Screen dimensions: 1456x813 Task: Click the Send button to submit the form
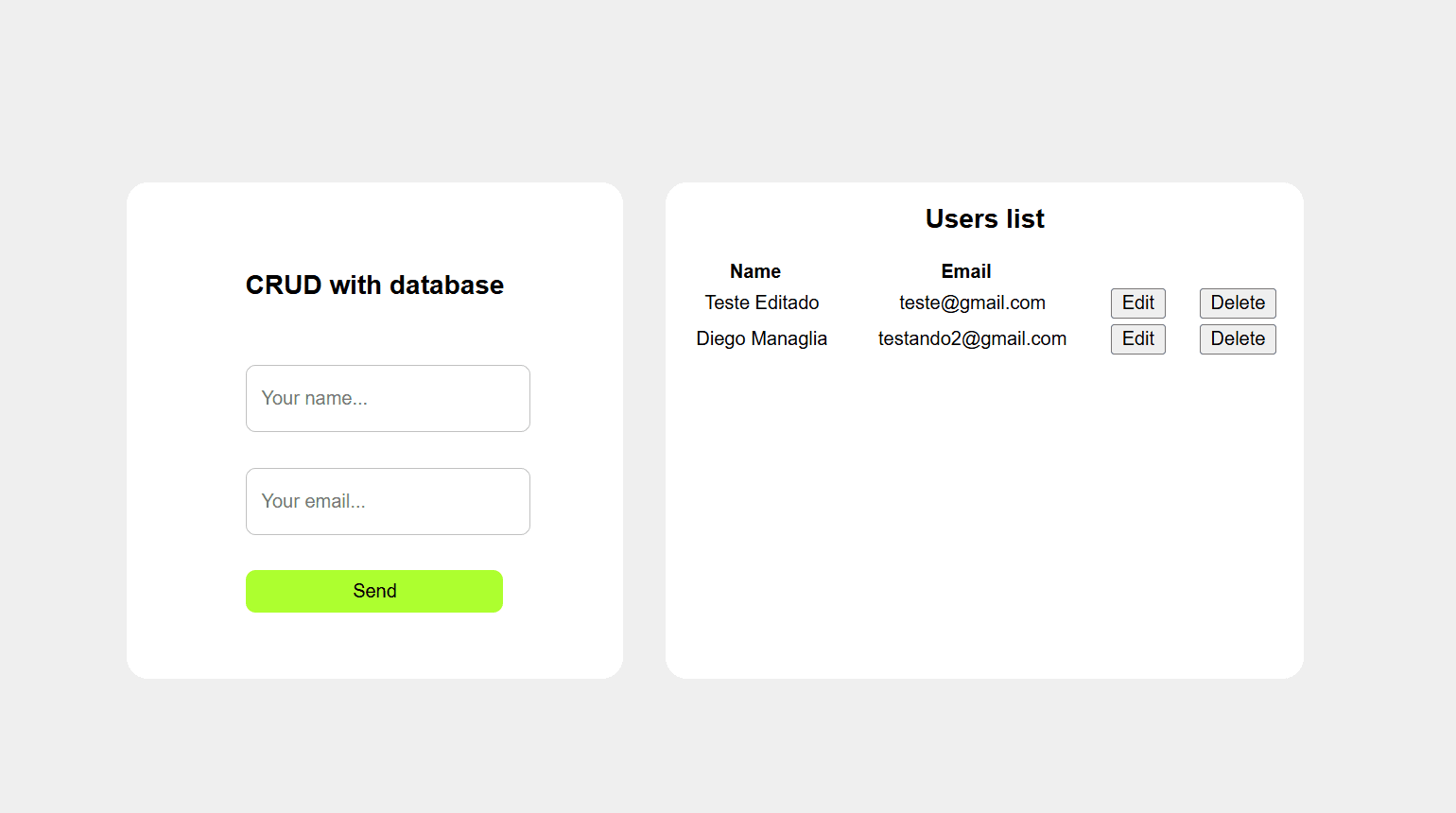click(374, 591)
